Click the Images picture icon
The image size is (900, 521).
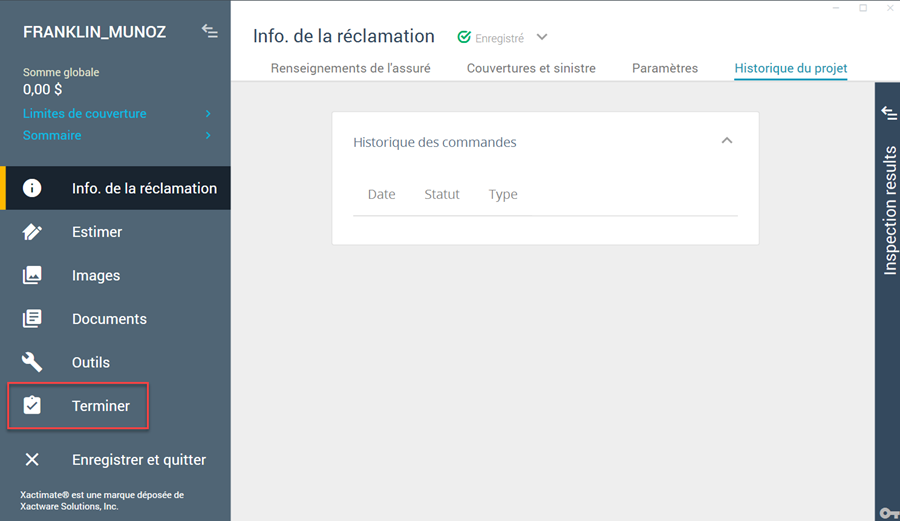pyautogui.click(x=32, y=275)
